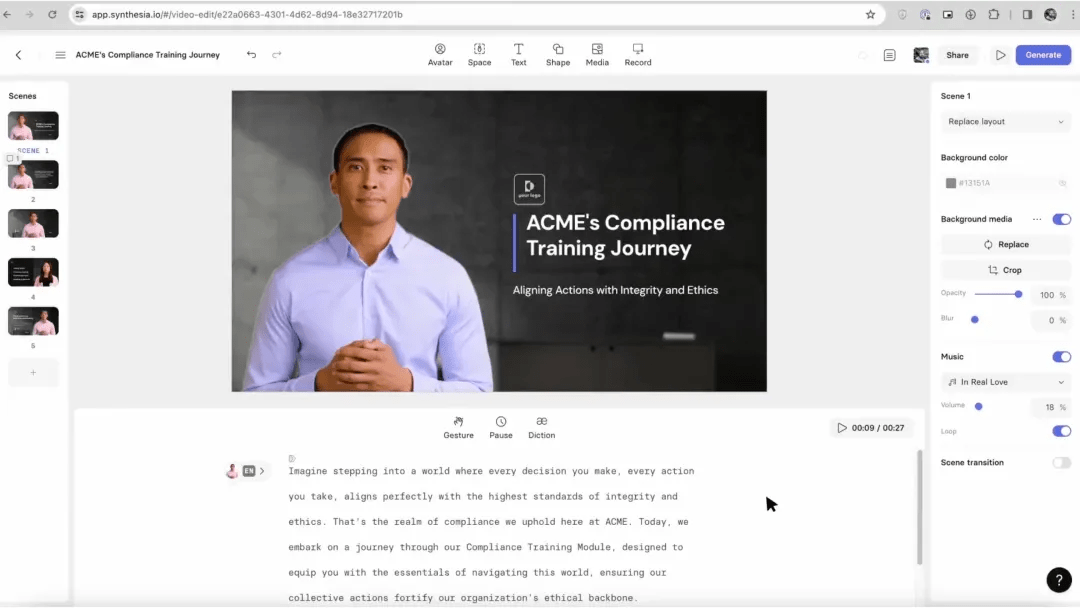Screen dimensions: 1080x608
Task: Enable the Scene transition switch
Action: 1061,463
